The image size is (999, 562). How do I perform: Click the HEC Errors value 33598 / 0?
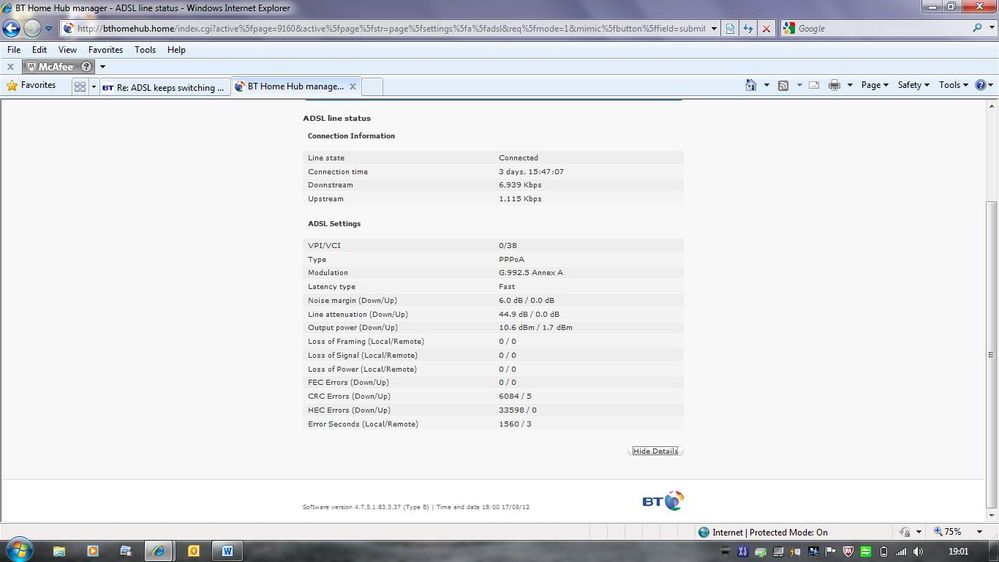point(517,410)
